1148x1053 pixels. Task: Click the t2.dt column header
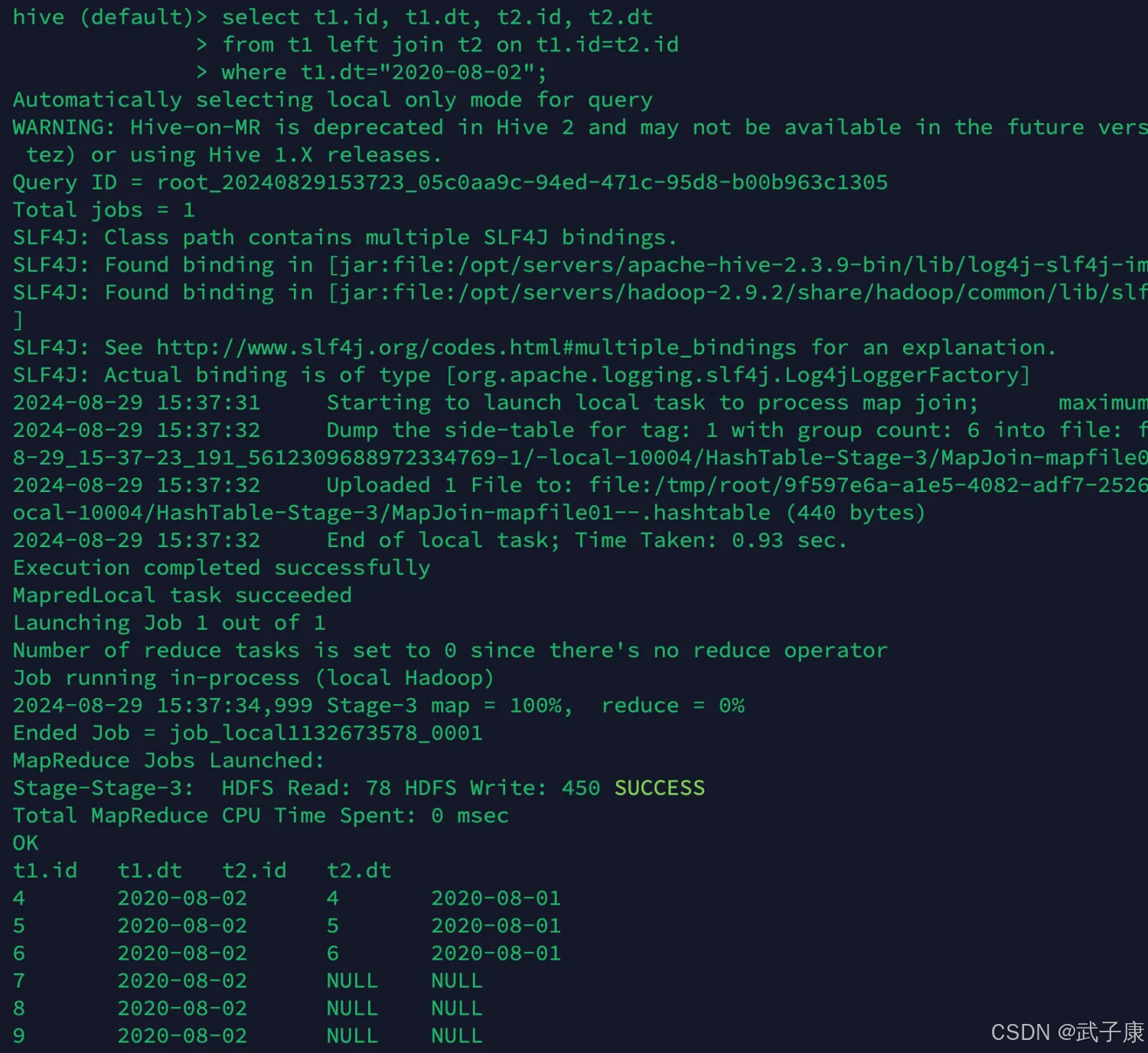(x=359, y=871)
